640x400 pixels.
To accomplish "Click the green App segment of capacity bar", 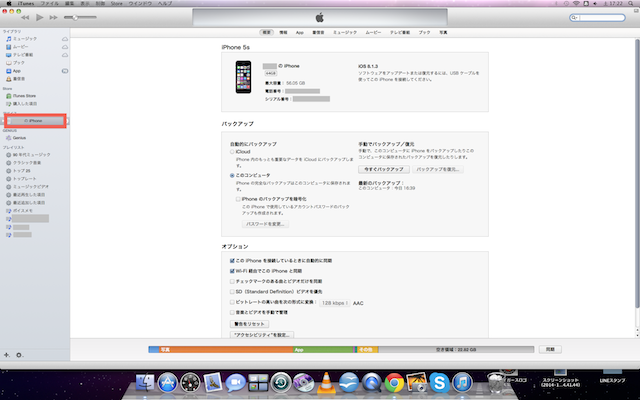I will [x=322, y=350].
